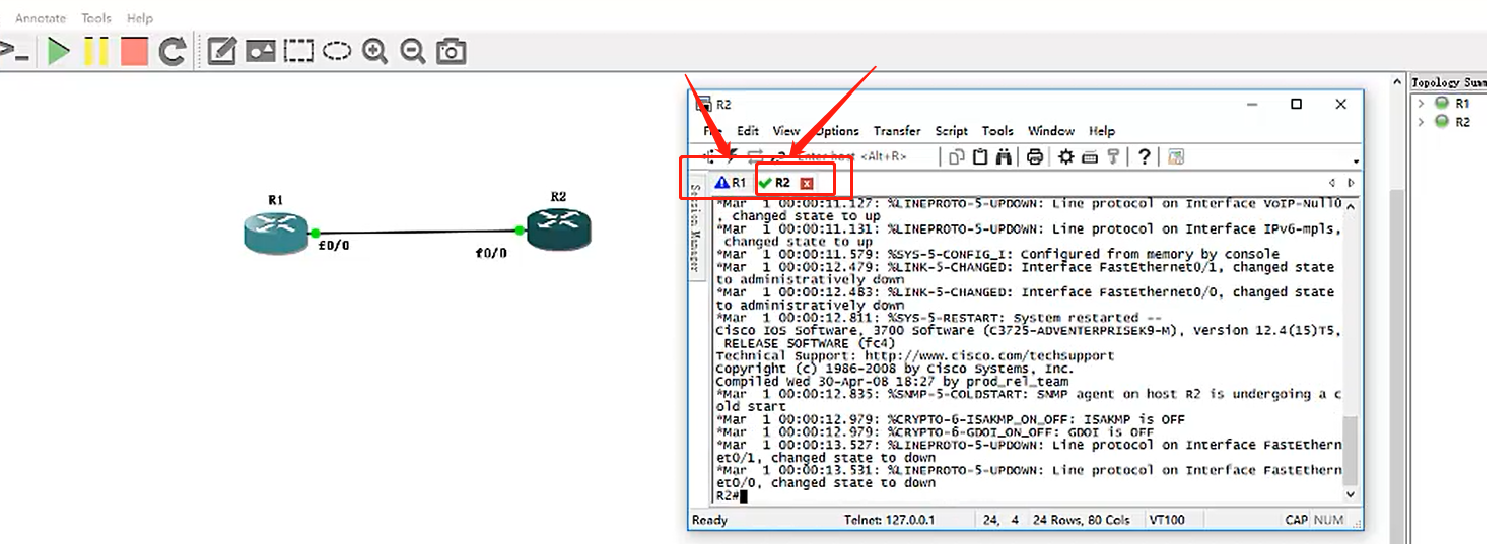This screenshot has width=1487, height=544.
Task: Select the Insert a picture tool
Action: click(x=260, y=51)
